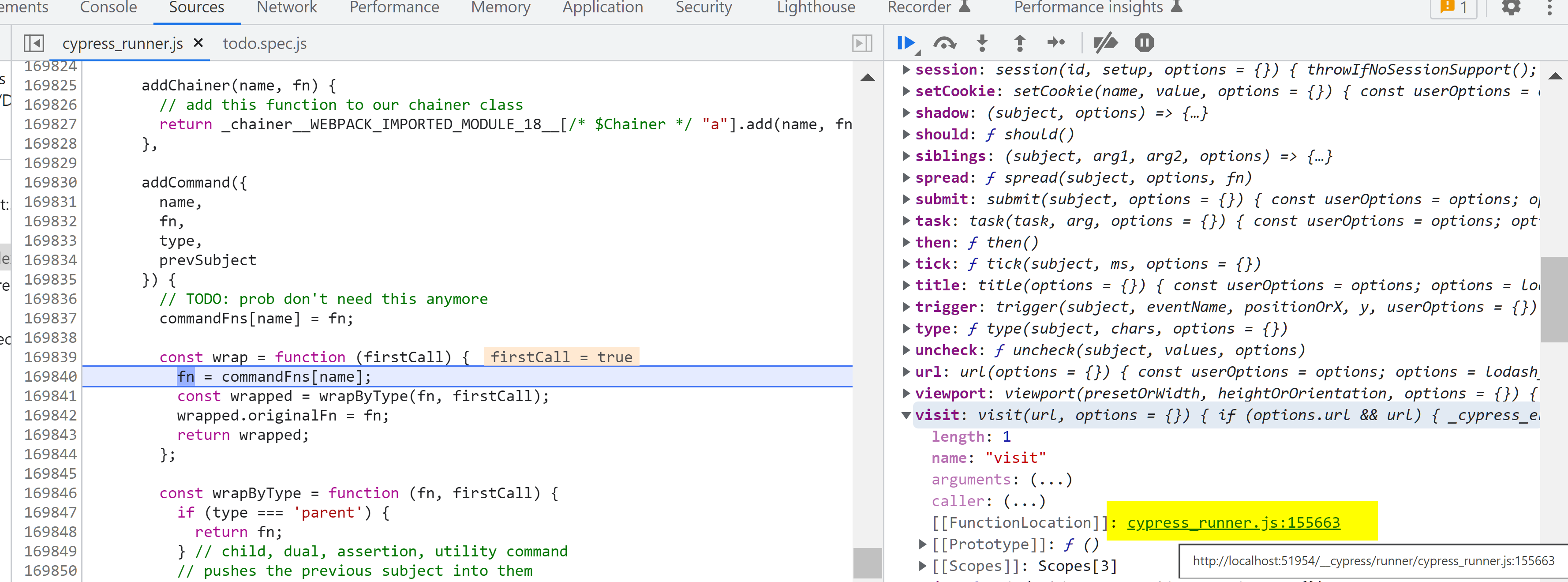The image size is (1568, 582).
Task: Click the Step icon in the debugger toolbar
Action: coord(1056,43)
